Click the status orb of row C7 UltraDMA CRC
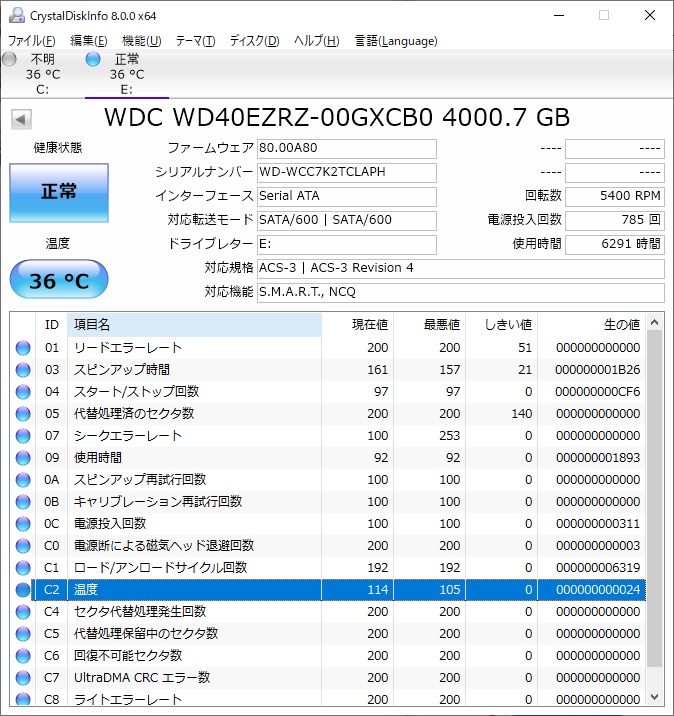 [x=23, y=678]
